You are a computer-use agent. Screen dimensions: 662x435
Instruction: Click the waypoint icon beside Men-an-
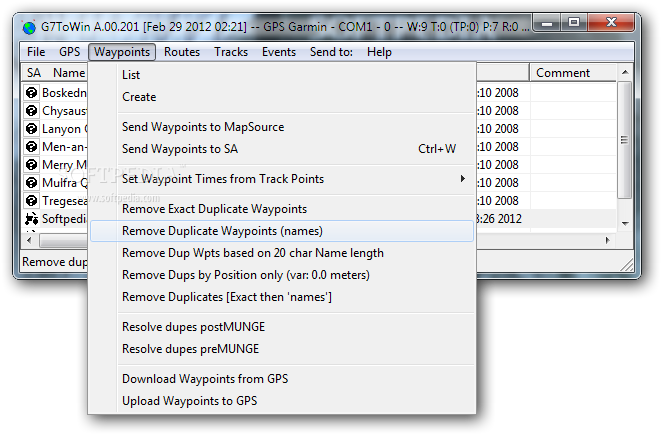31,147
